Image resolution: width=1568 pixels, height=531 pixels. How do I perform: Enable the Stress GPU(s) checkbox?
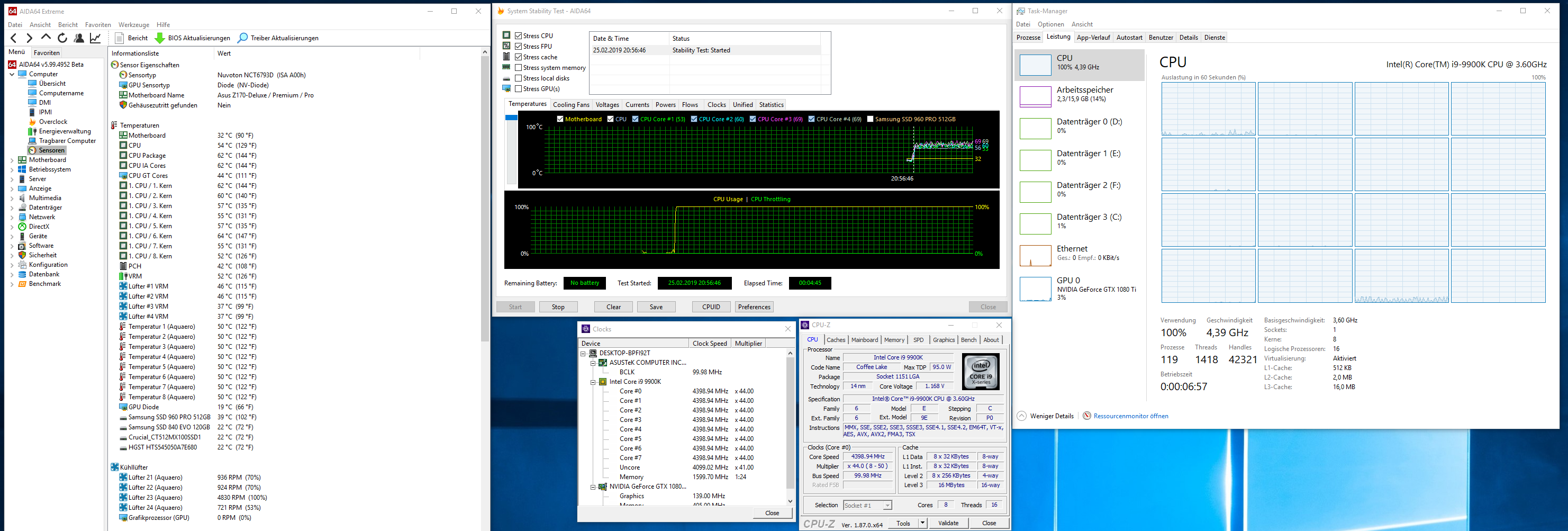(x=519, y=89)
